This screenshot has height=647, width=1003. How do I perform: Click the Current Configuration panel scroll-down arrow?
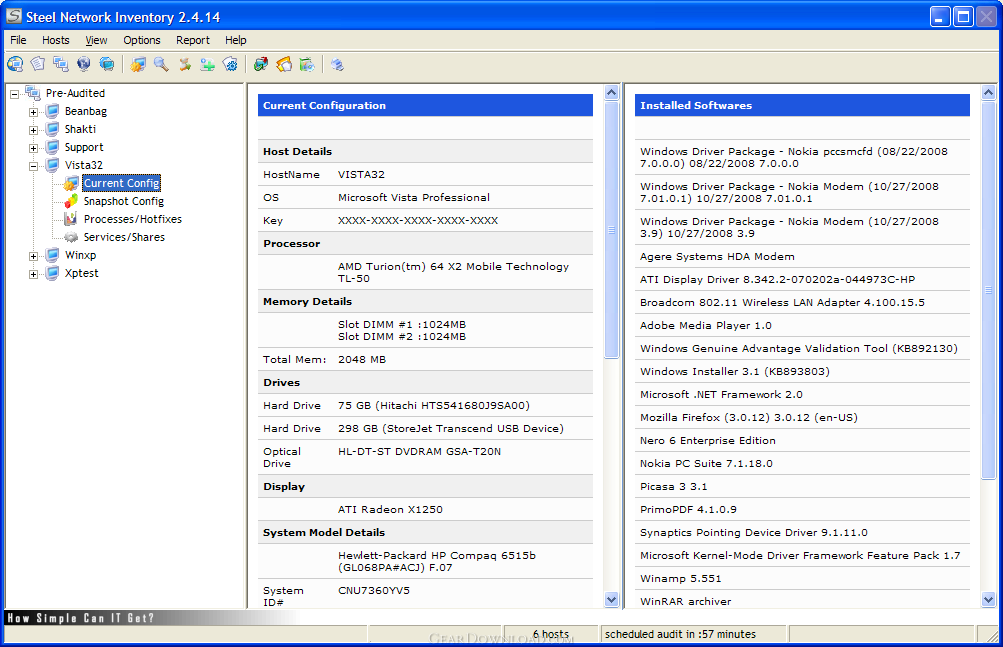[x=612, y=600]
